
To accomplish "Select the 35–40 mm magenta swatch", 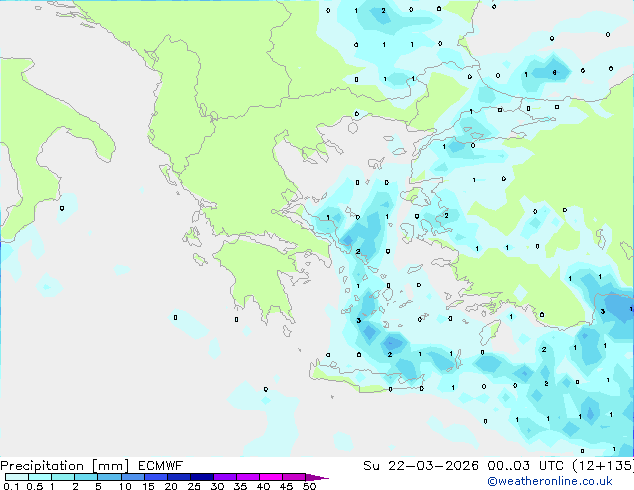I will (x=247, y=477).
